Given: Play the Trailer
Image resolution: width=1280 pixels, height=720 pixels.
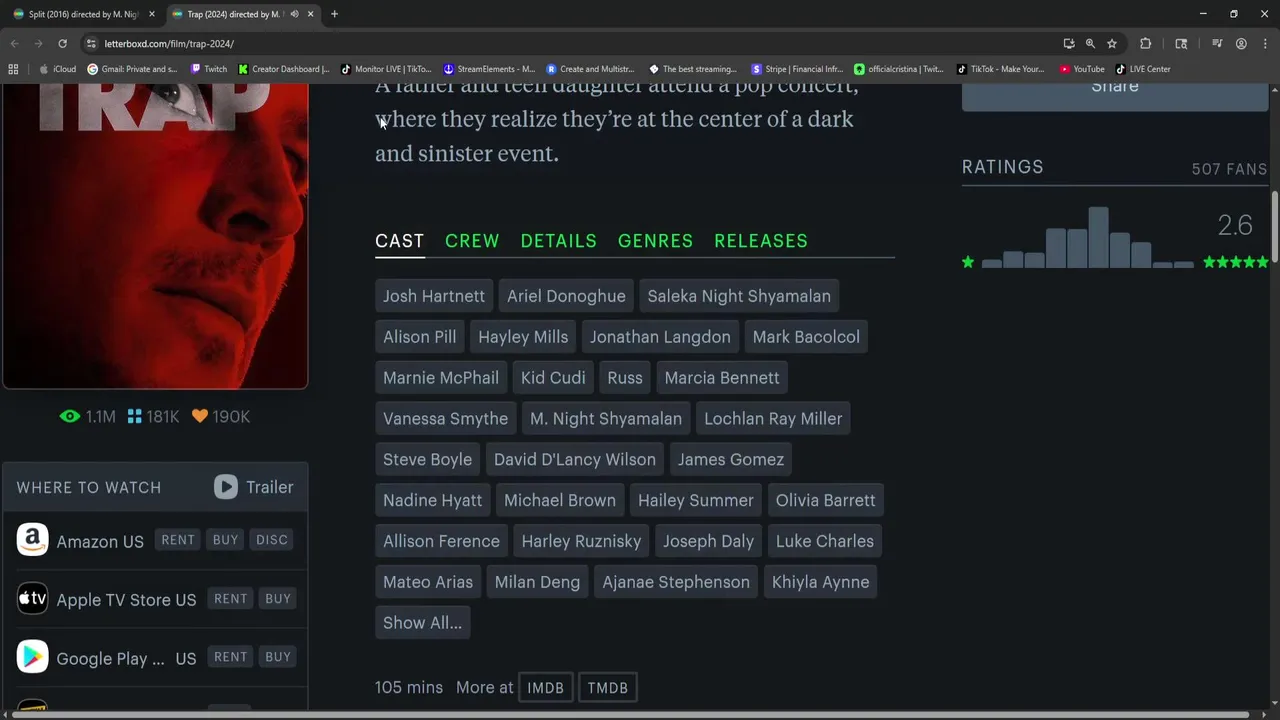Looking at the screenshot, I should click(254, 487).
